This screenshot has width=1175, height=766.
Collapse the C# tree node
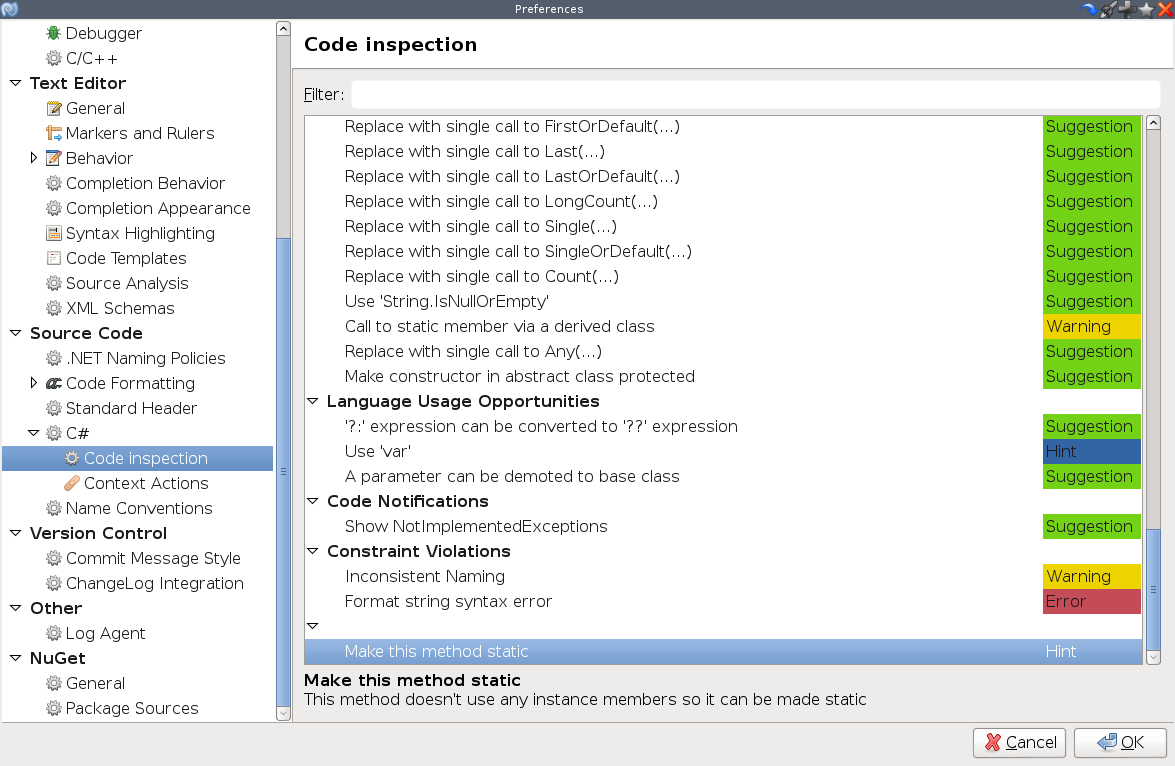coord(34,433)
